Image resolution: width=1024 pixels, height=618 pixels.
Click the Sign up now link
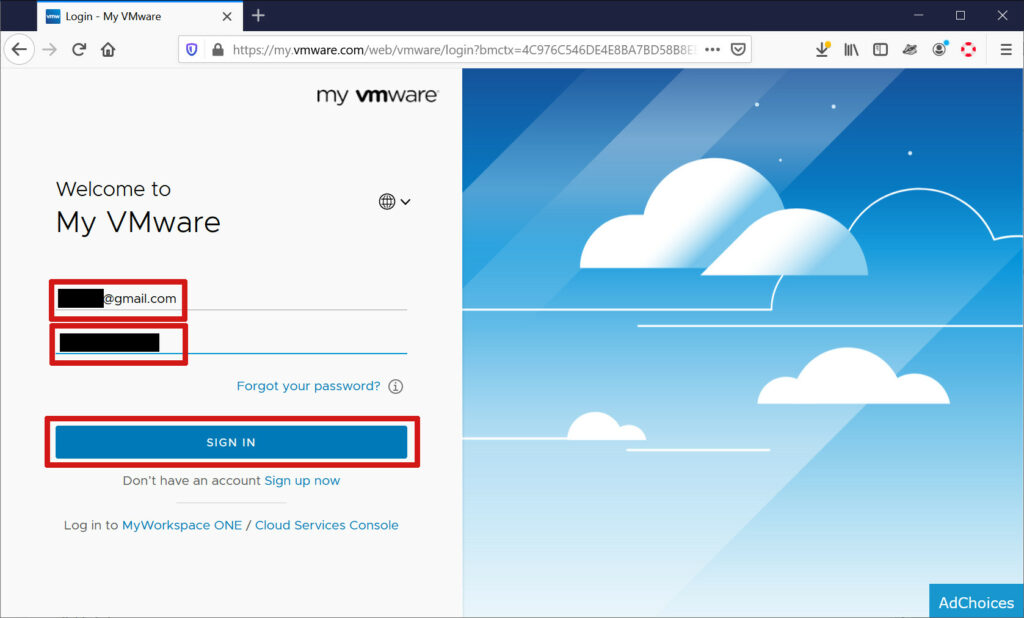point(302,481)
